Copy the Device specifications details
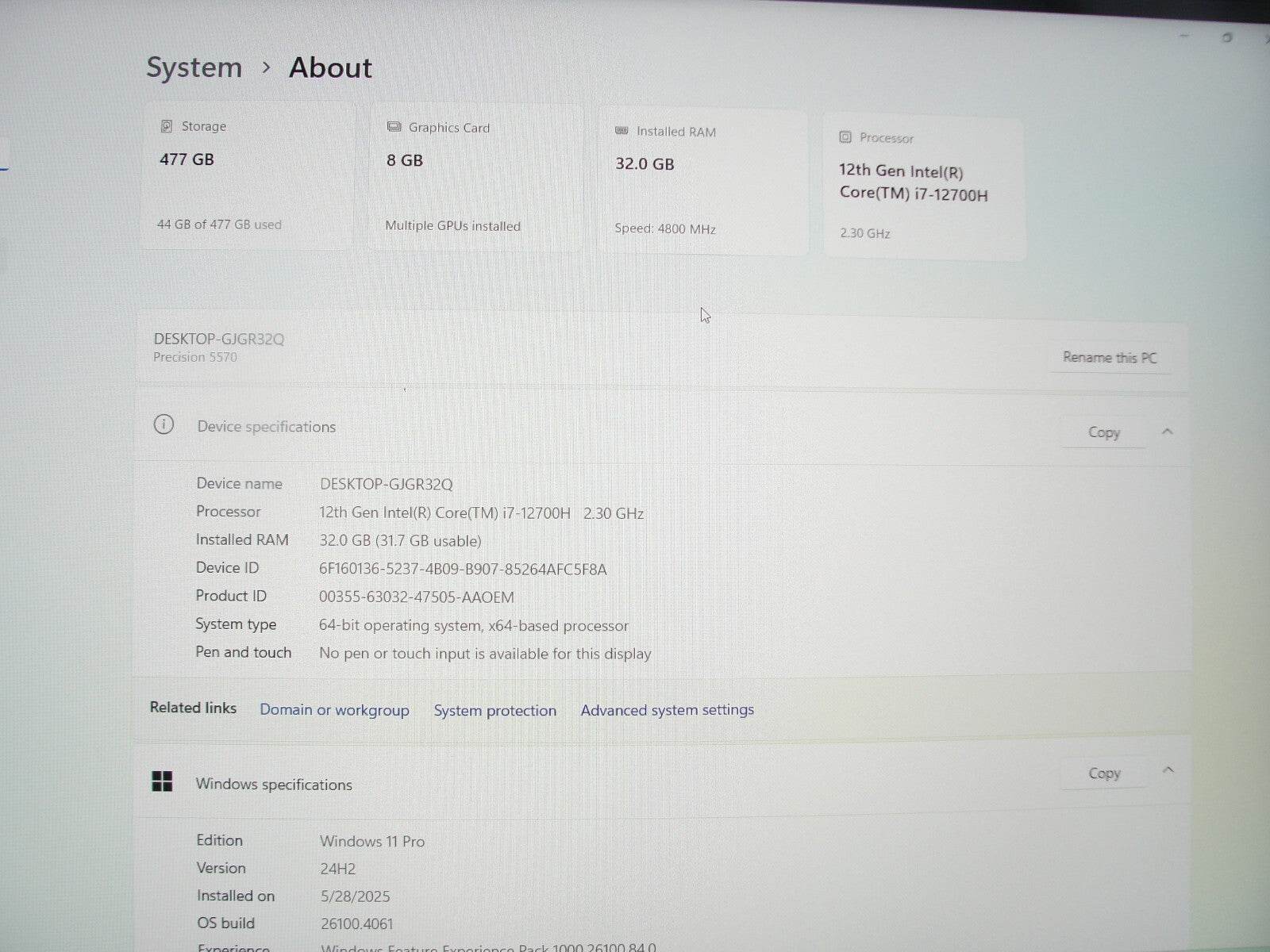The height and width of the screenshot is (952, 1270). (1104, 432)
